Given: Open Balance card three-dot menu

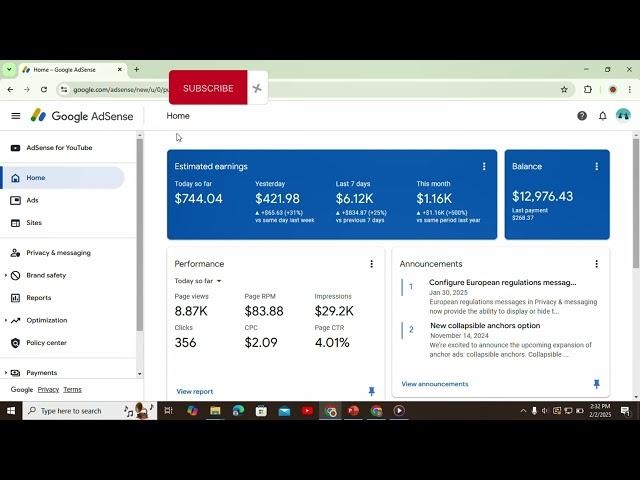Looking at the screenshot, I should (x=596, y=166).
